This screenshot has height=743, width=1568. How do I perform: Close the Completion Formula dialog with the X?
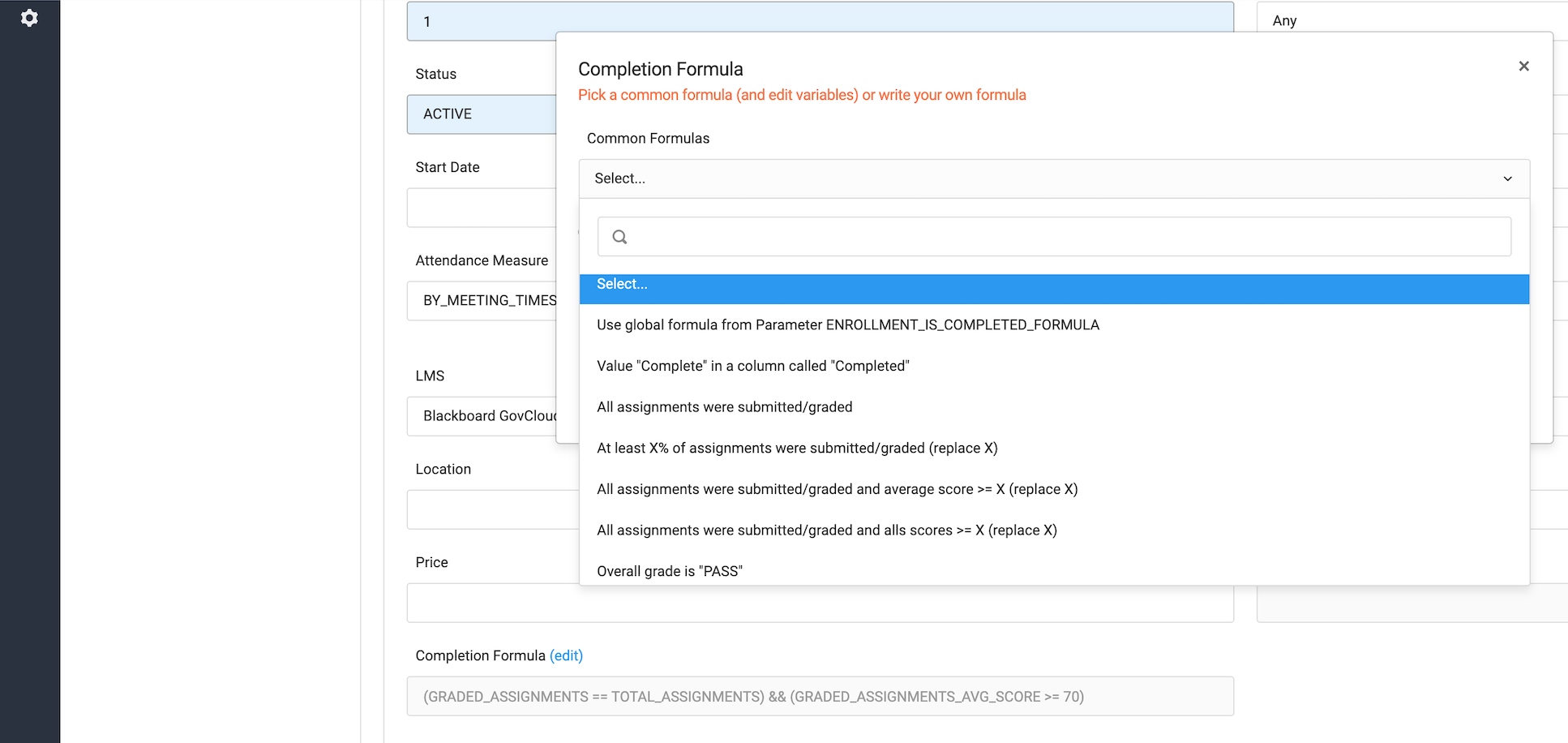point(1523,66)
